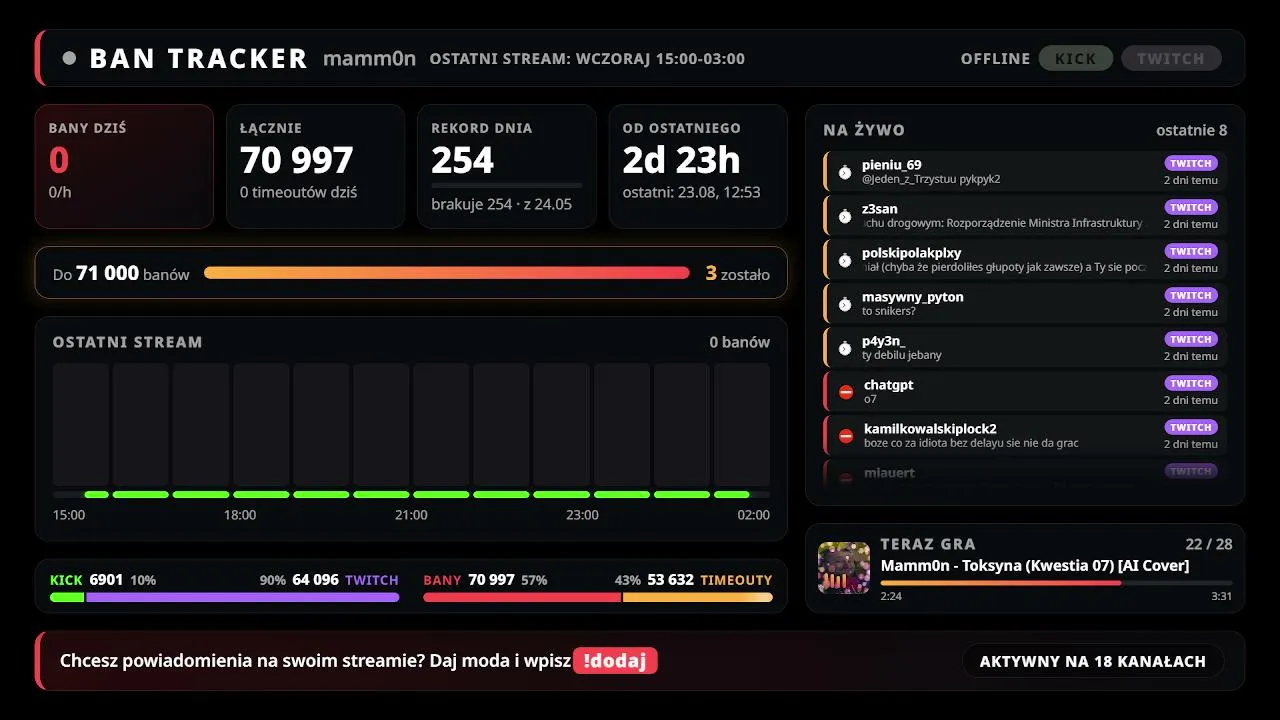Click the OSTATNI STREAM: WCZORAJ 15:00-03:00 text
1280x720 pixels.
click(587, 59)
